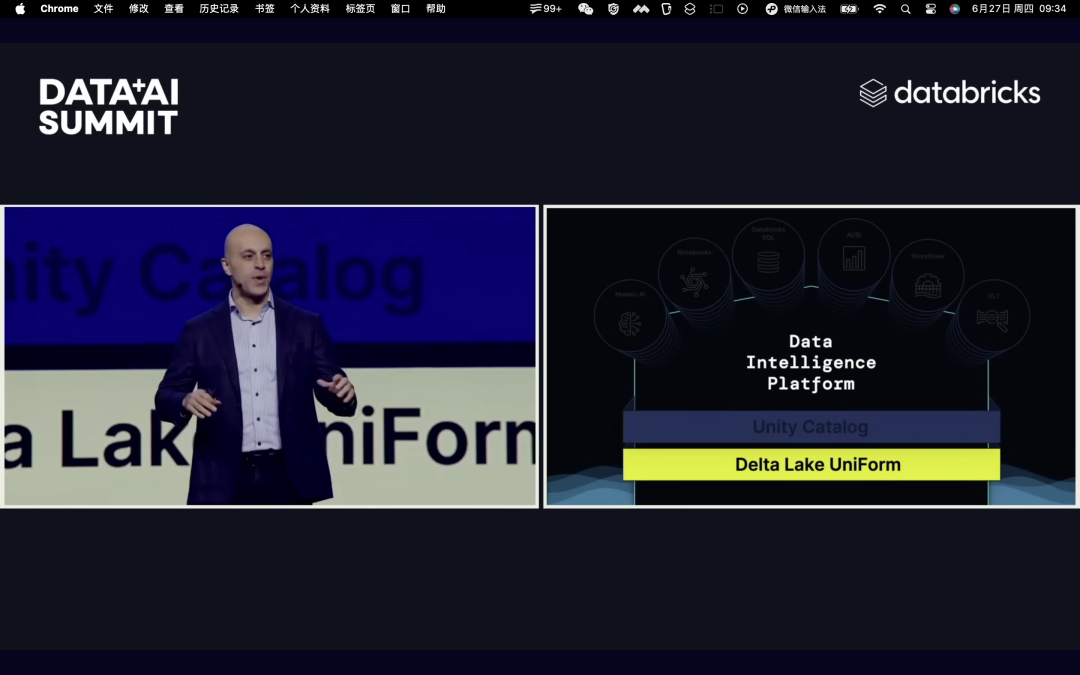The height and width of the screenshot is (675, 1080).
Task: Open the 修改 menu
Action: 138,9
